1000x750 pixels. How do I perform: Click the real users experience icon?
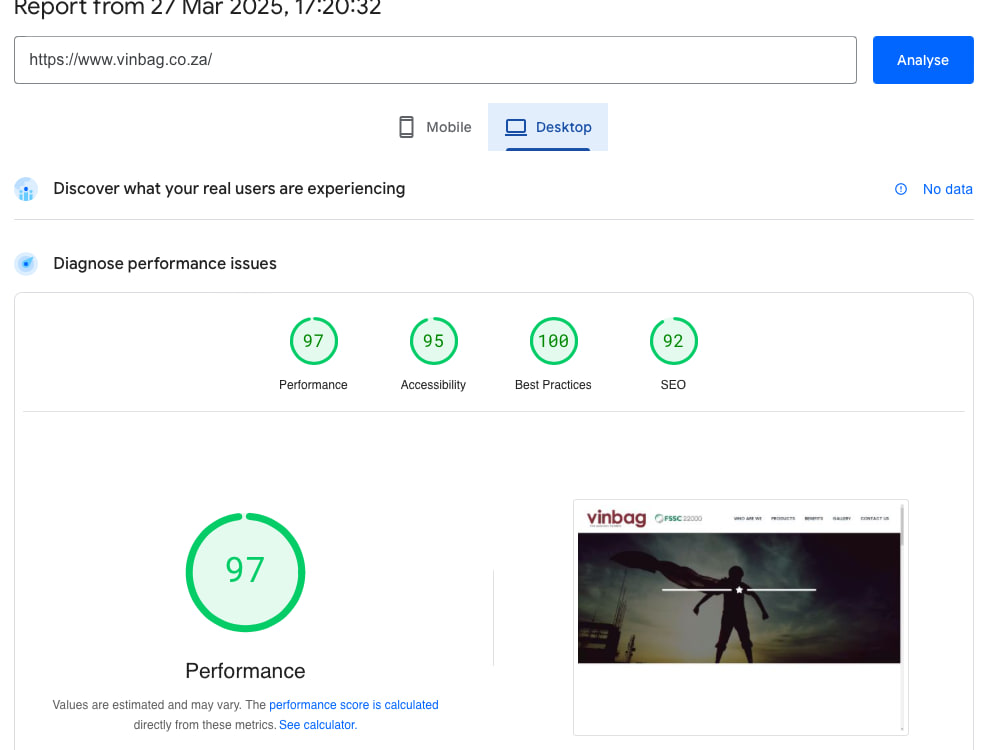tap(26, 189)
